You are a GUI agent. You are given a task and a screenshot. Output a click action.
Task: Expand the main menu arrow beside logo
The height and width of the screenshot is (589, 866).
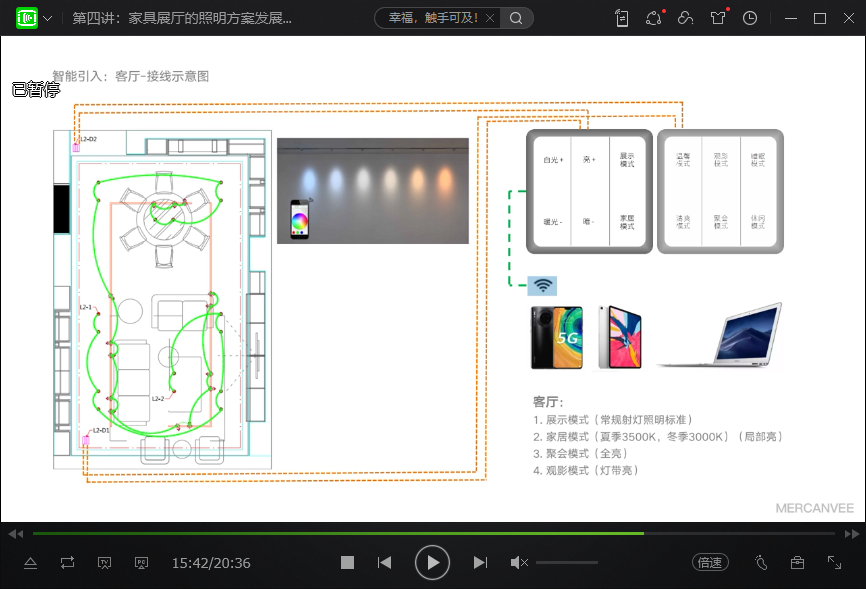[x=48, y=19]
